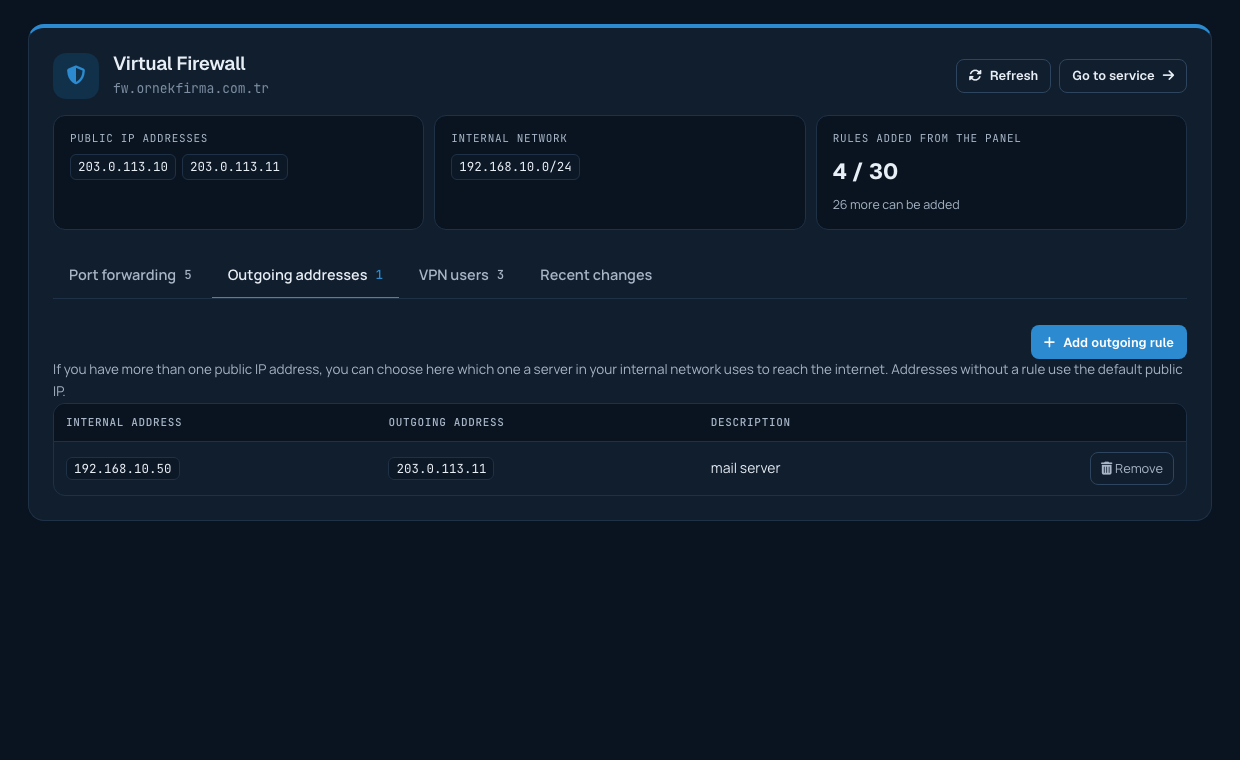The width and height of the screenshot is (1240, 760).
Task: Click internal network 192.168.10.0/24 chip
Action: click(515, 167)
